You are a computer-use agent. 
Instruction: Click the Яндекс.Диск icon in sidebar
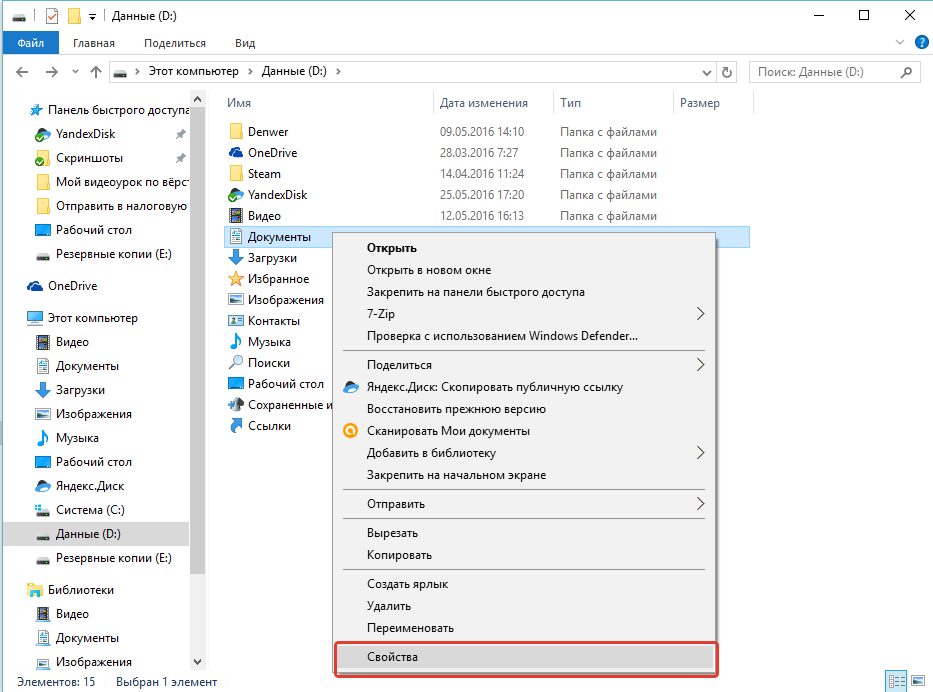(43, 486)
